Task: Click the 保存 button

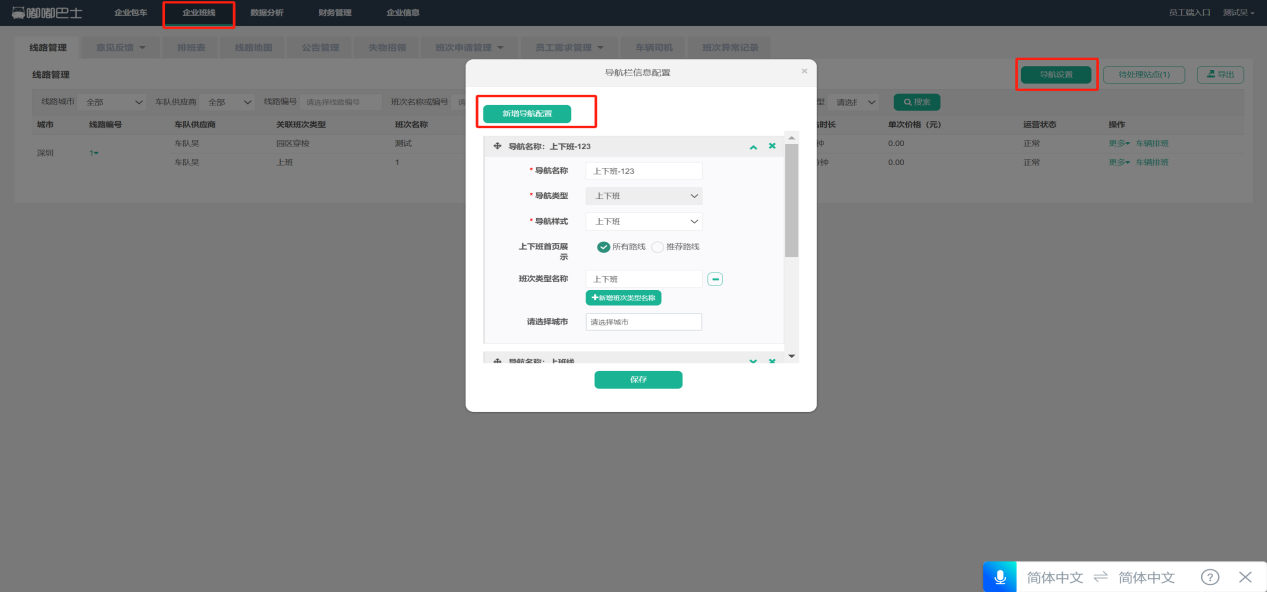Action: [638, 380]
